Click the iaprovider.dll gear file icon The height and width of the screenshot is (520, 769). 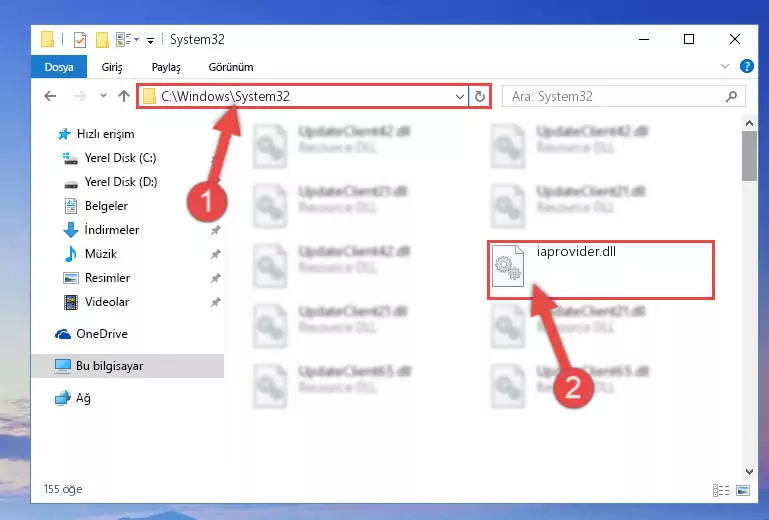click(x=508, y=266)
